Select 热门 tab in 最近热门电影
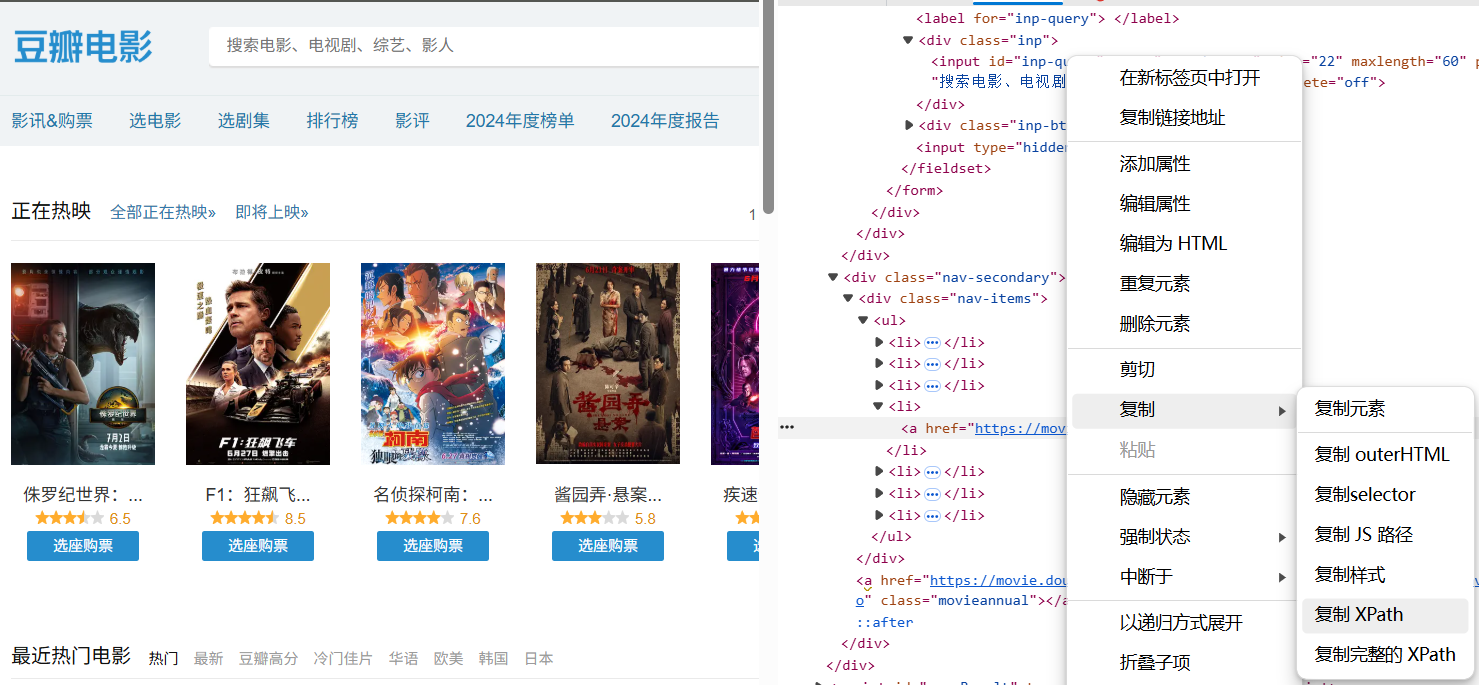1479x685 pixels. [164, 658]
